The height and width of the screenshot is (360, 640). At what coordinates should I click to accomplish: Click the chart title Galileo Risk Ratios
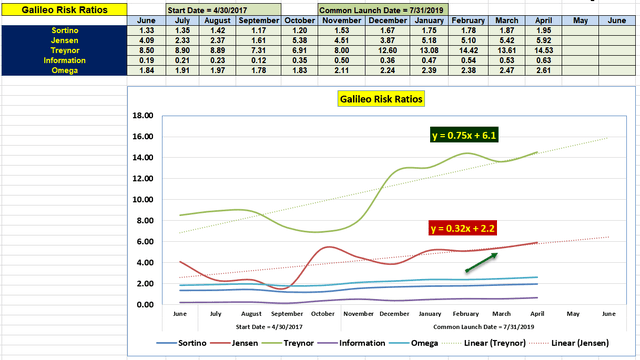[381, 99]
